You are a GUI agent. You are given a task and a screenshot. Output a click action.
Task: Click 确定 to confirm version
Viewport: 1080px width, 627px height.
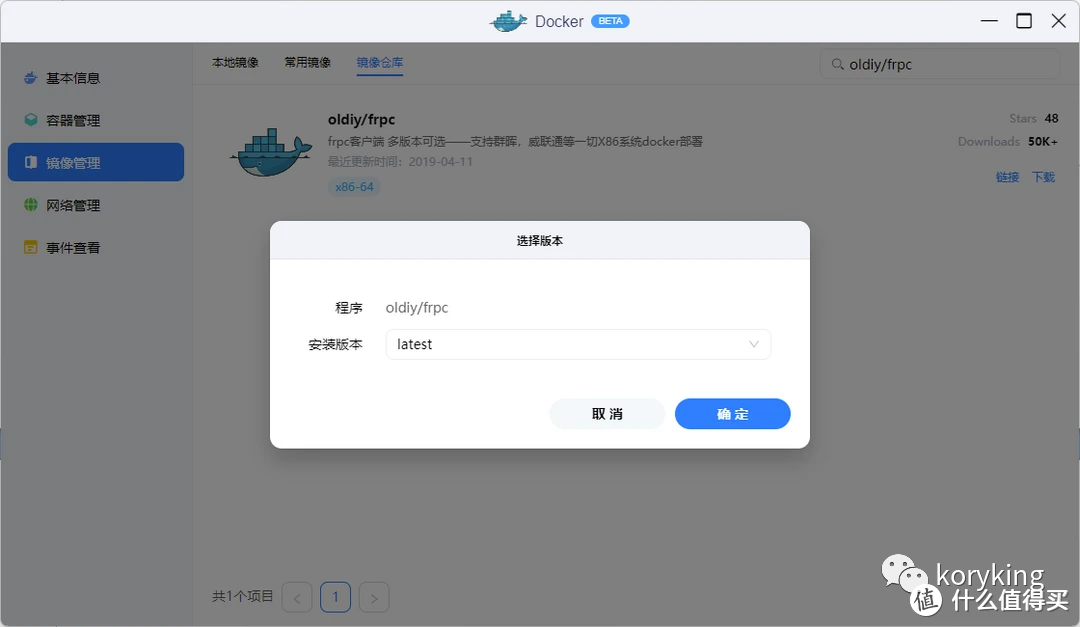(x=732, y=414)
